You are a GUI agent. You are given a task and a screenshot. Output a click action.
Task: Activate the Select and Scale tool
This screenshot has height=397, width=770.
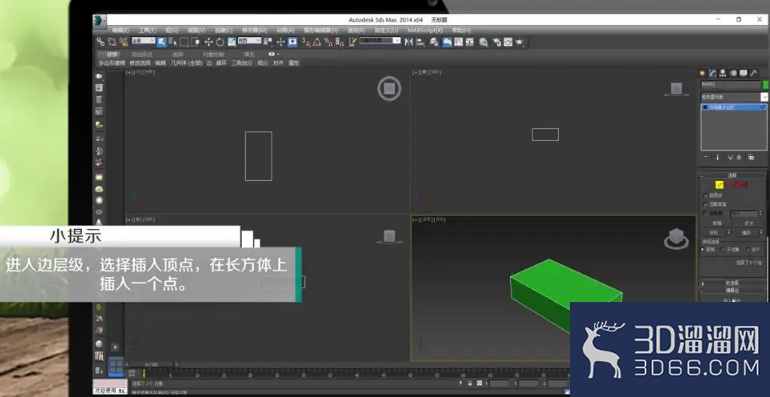click(x=231, y=42)
